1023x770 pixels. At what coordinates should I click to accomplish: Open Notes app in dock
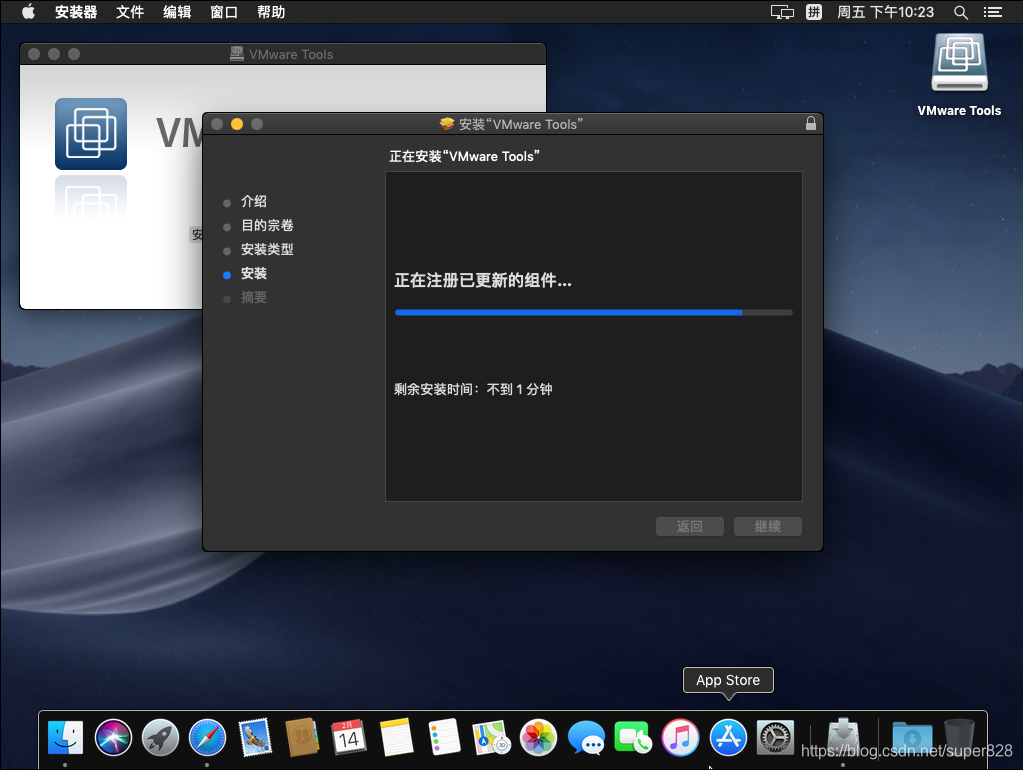coord(397,737)
